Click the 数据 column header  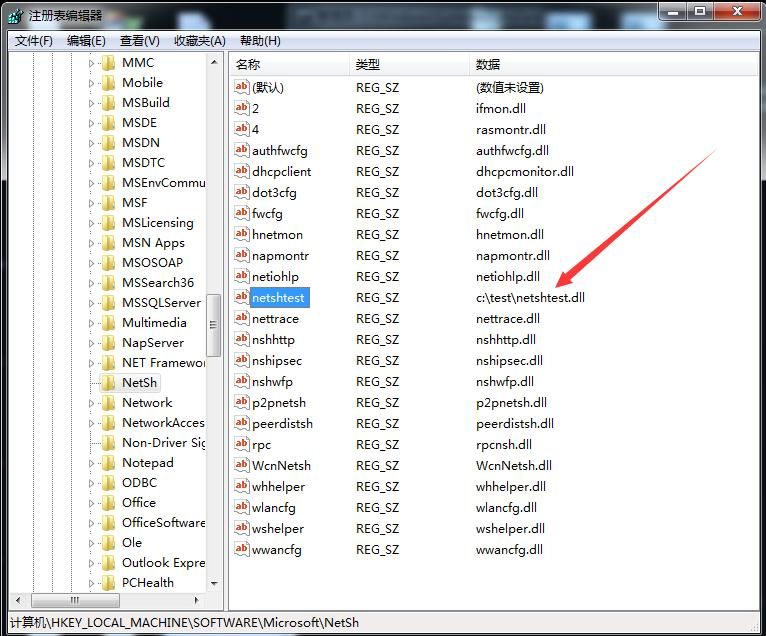(x=614, y=64)
